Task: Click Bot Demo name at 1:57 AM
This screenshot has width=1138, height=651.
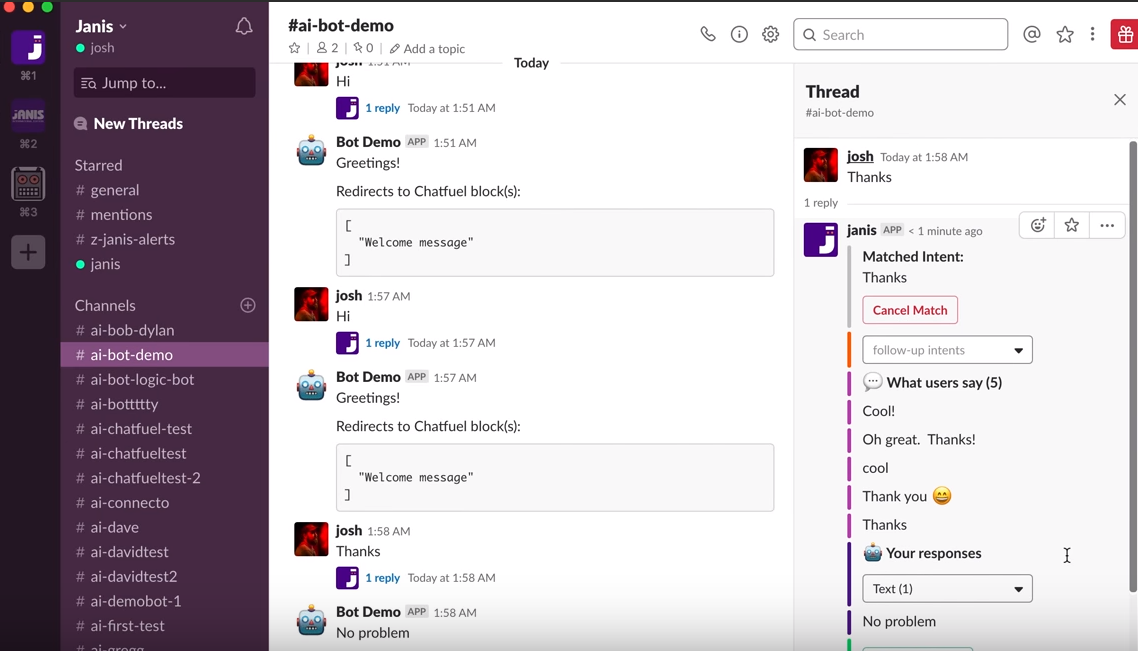Action: (x=368, y=377)
